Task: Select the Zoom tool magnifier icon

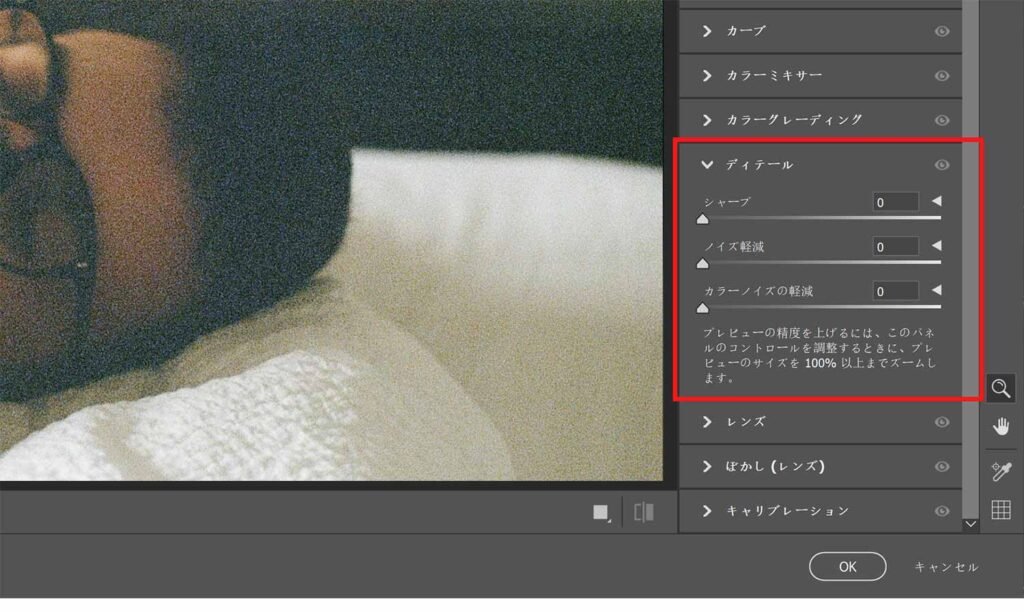Action: pyautogui.click(x=1001, y=388)
